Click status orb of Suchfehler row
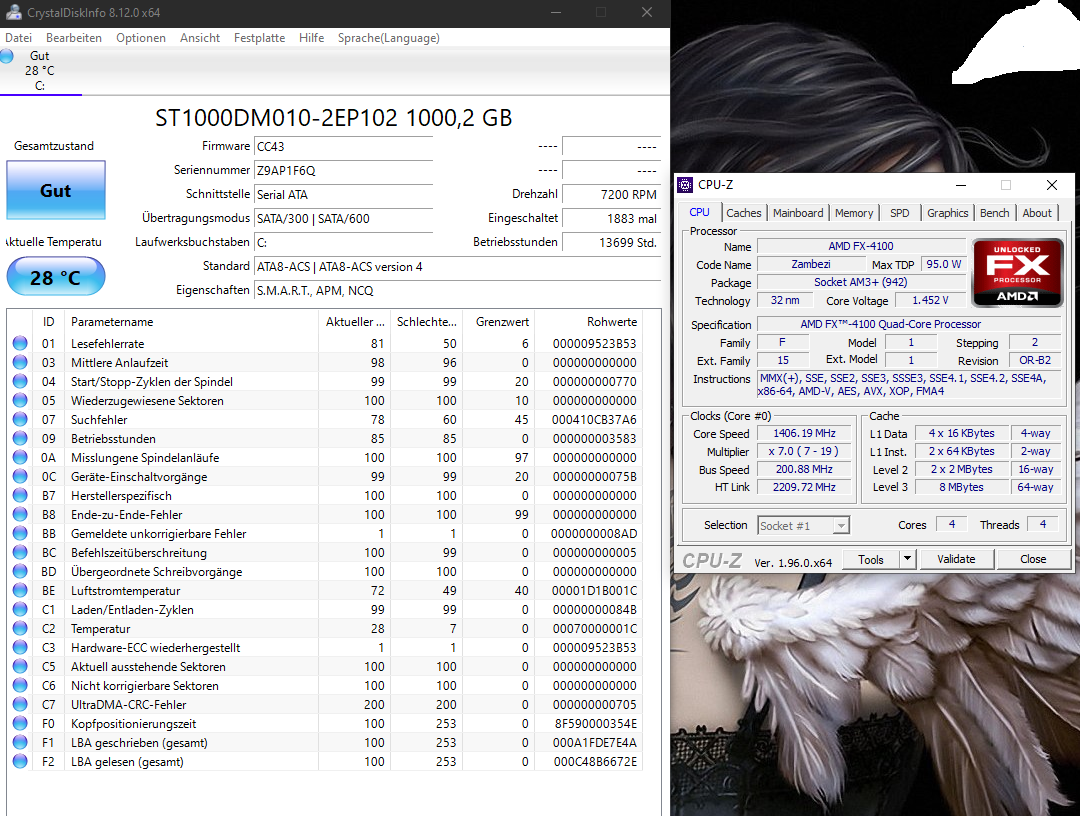Image resolution: width=1080 pixels, height=816 pixels. pyautogui.click(x=20, y=419)
